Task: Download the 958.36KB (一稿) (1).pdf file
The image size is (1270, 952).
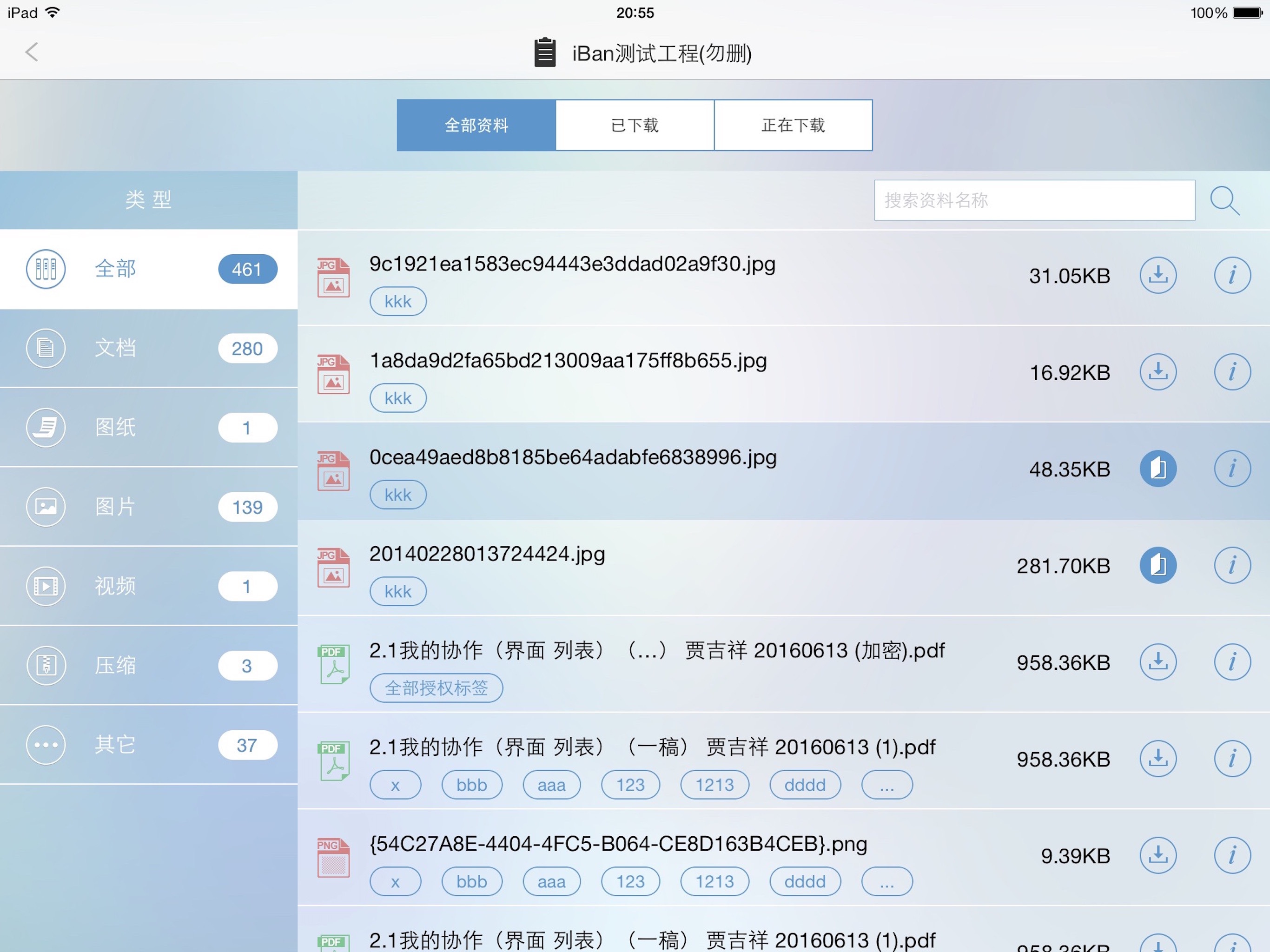Action: (1158, 759)
